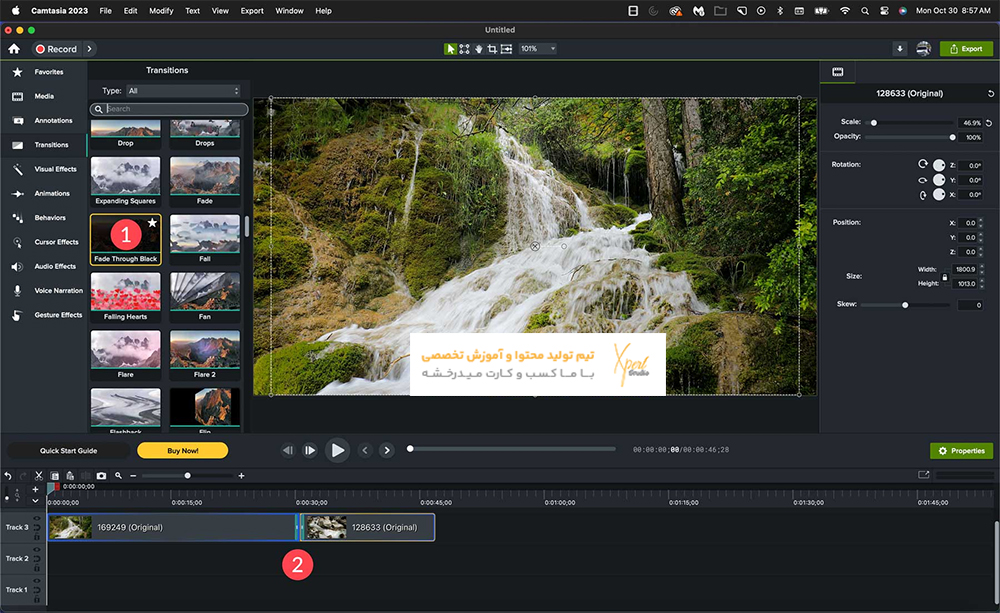The height and width of the screenshot is (613, 1000).
Task: Click the Copy icon on timeline toolbar
Action: pos(55,476)
